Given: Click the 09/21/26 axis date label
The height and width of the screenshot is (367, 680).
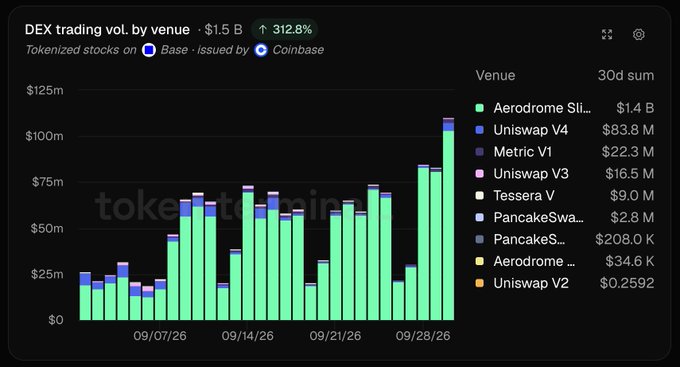Looking at the screenshot, I should pos(335,336).
